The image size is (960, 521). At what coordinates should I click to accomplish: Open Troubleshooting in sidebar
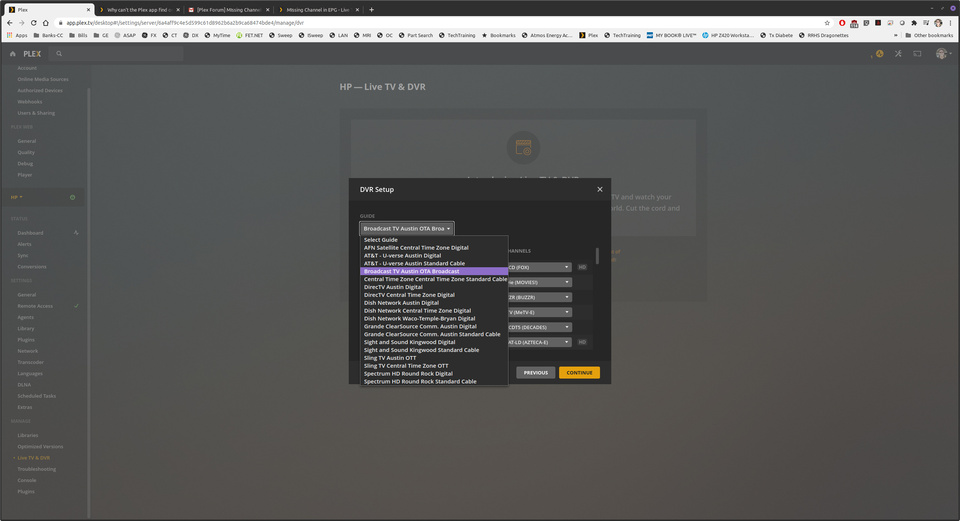click(37, 469)
